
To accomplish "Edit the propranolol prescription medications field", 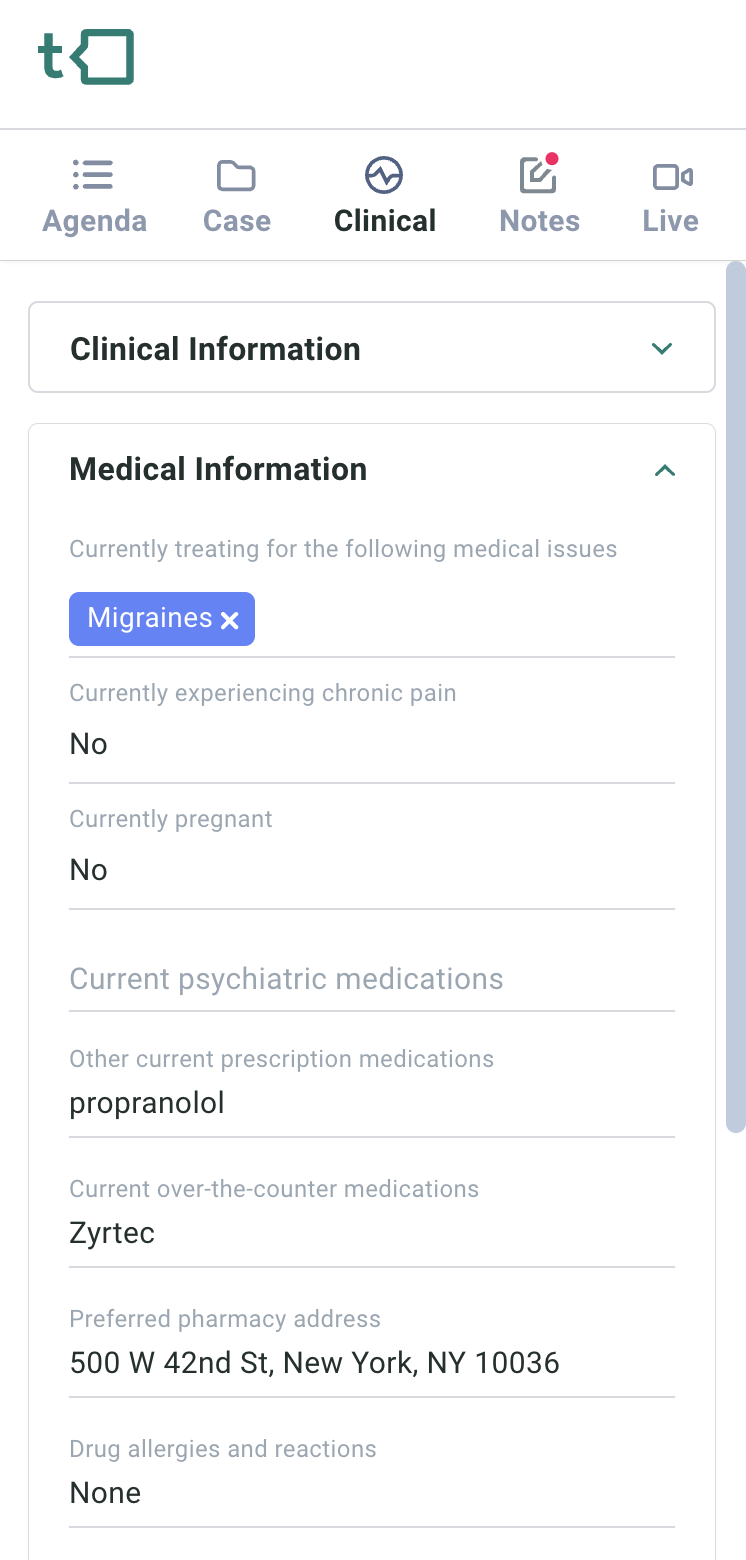I will [x=371, y=1104].
